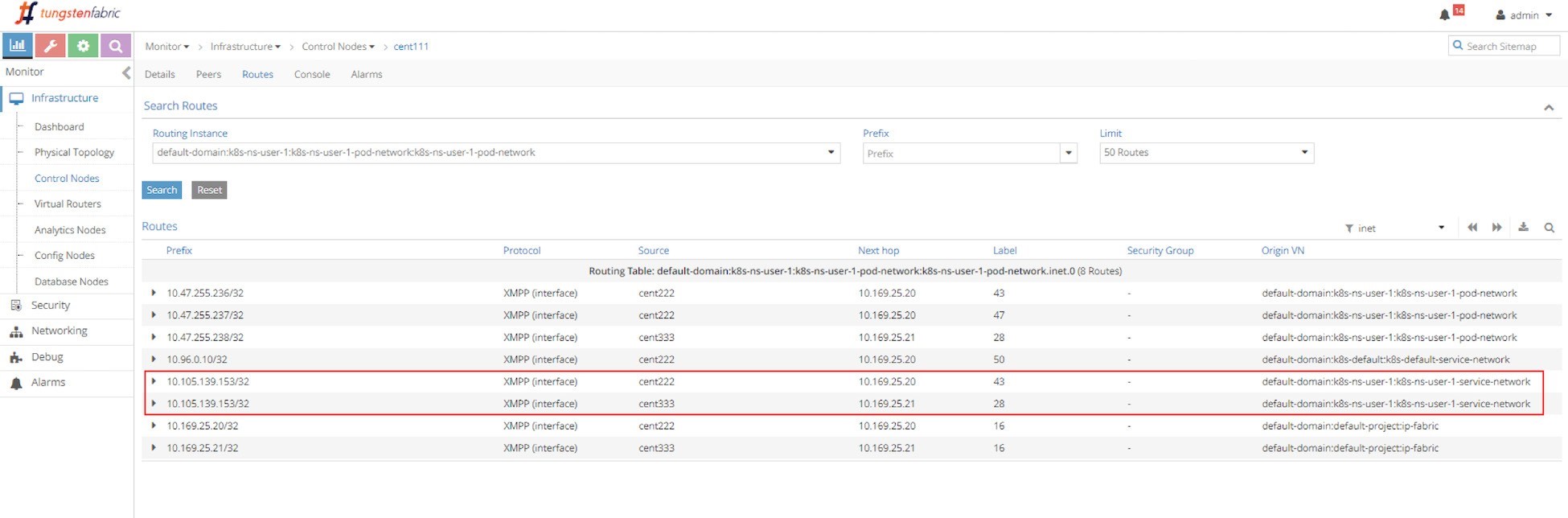Open the routes table search icon

tap(1549, 228)
